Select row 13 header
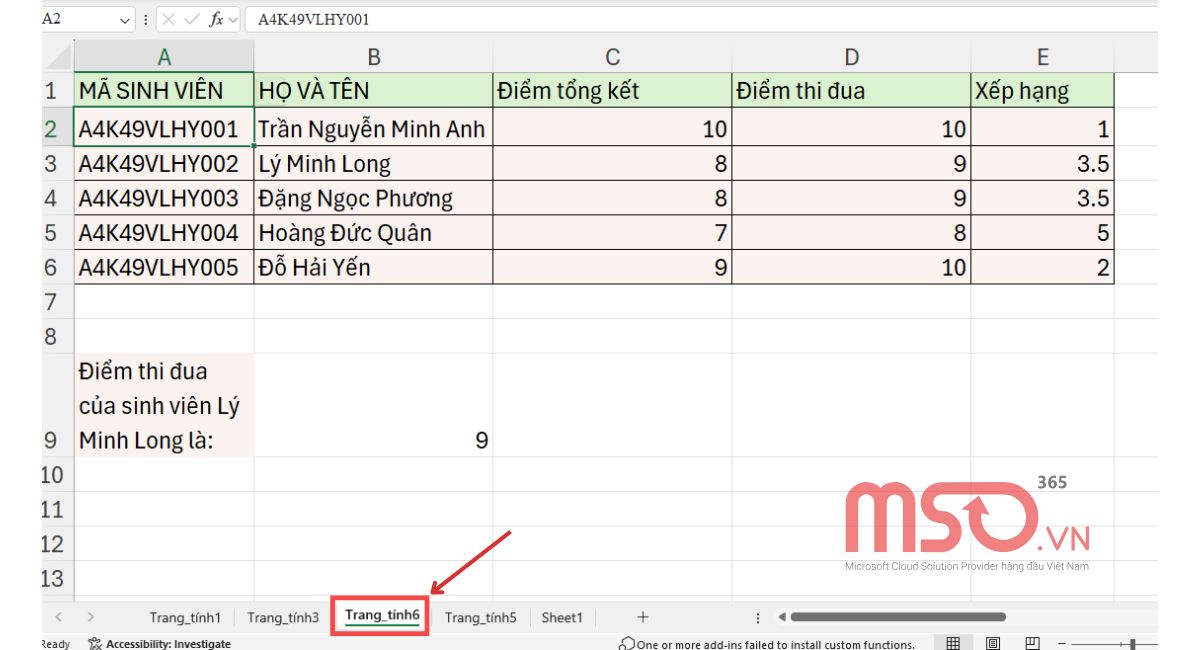This screenshot has height=650, width=1200. point(57,578)
